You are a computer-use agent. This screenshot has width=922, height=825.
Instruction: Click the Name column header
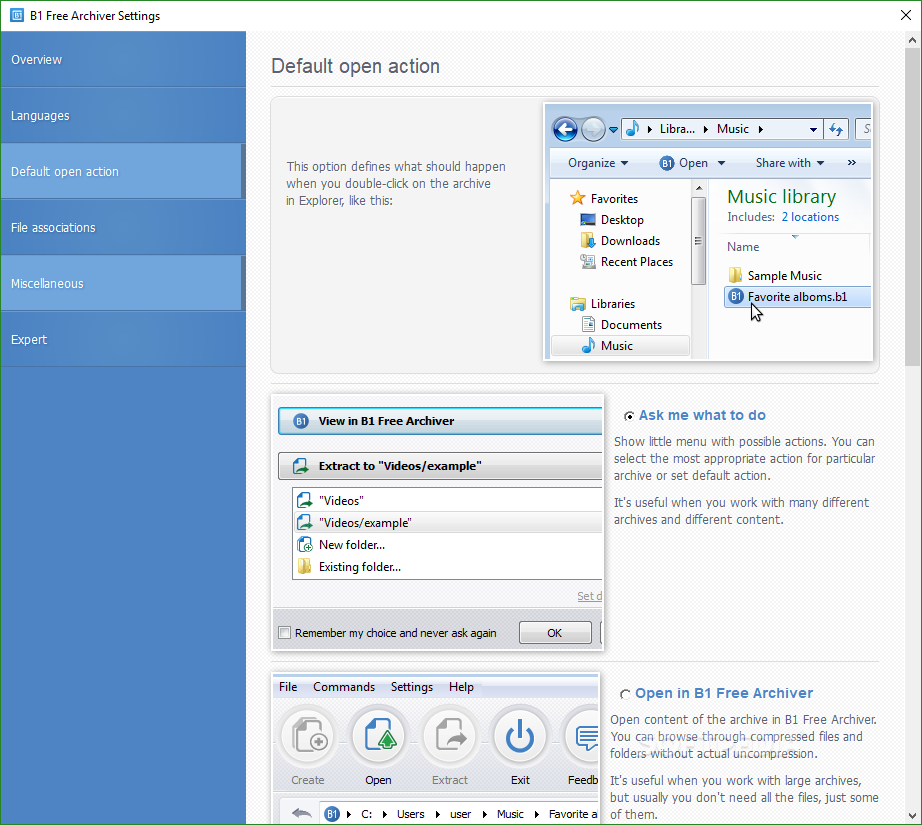(743, 247)
